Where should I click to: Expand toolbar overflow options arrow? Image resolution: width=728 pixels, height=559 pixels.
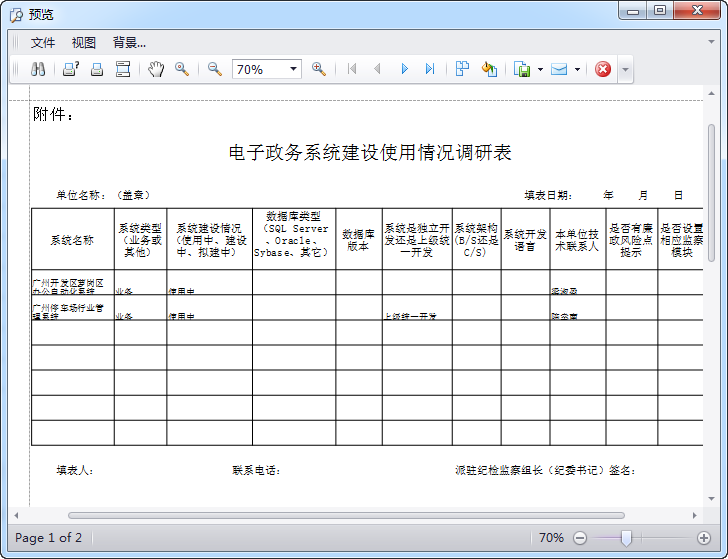pyautogui.click(x=625, y=70)
